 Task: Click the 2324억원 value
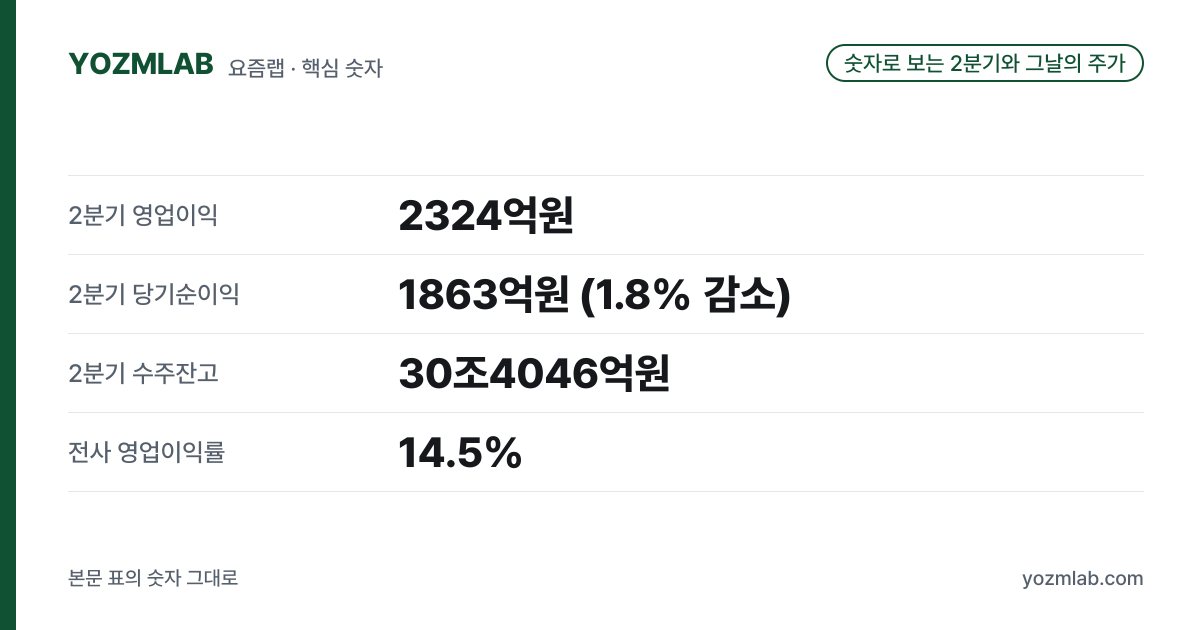click(486, 215)
